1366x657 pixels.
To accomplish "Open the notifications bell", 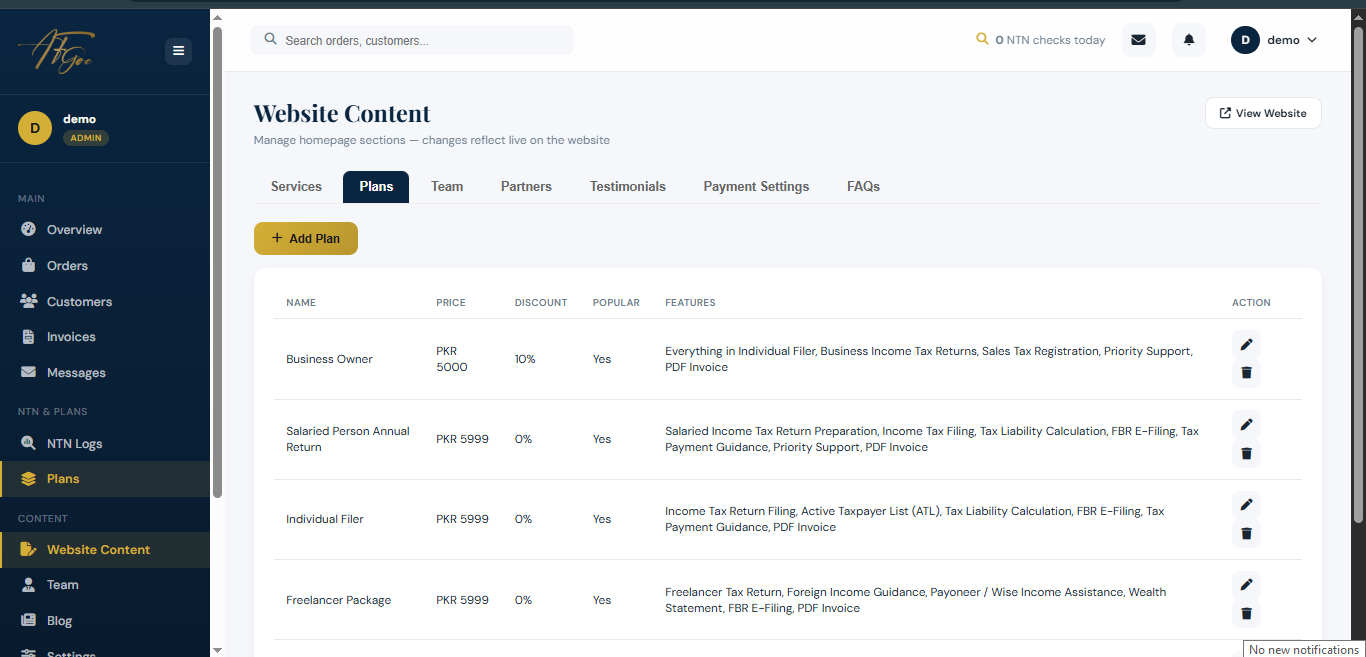I will tap(1189, 40).
